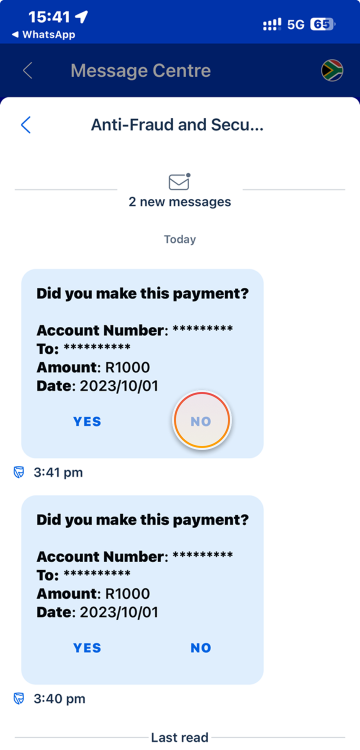Select the Message Centre header title
360x750 pixels.
(x=141, y=71)
